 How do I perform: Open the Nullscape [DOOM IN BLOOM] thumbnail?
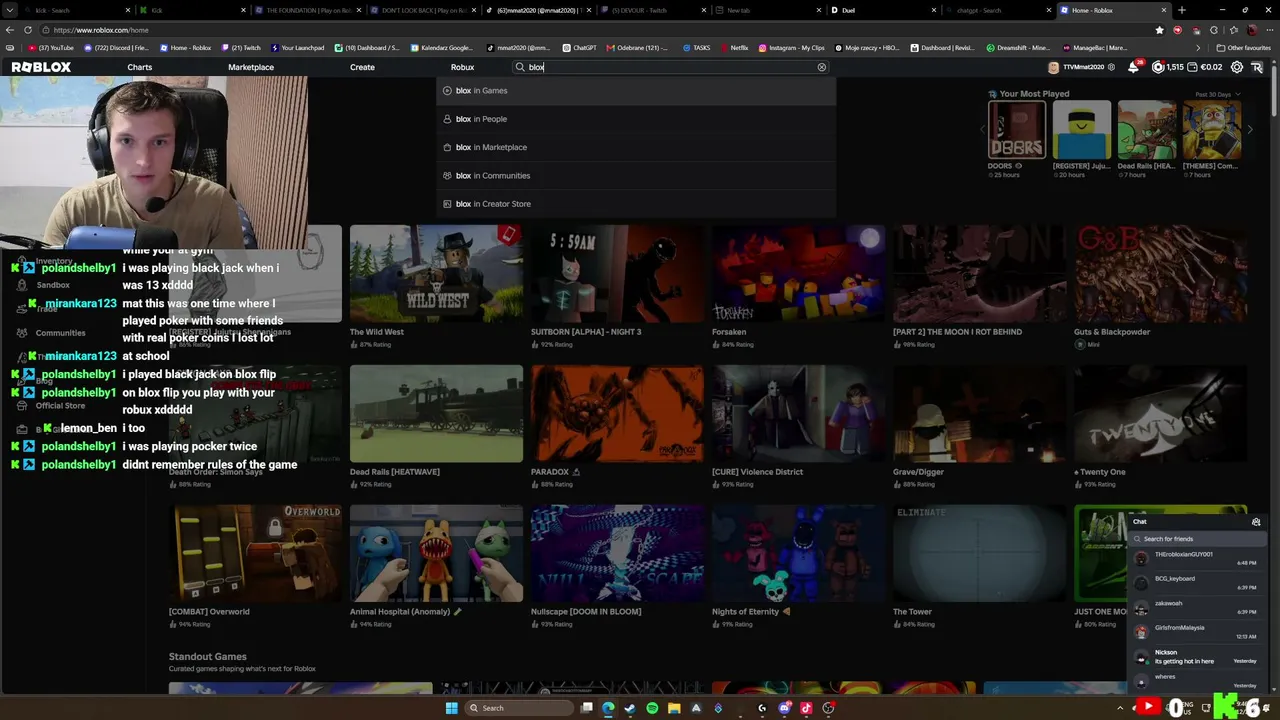[x=617, y=554]
